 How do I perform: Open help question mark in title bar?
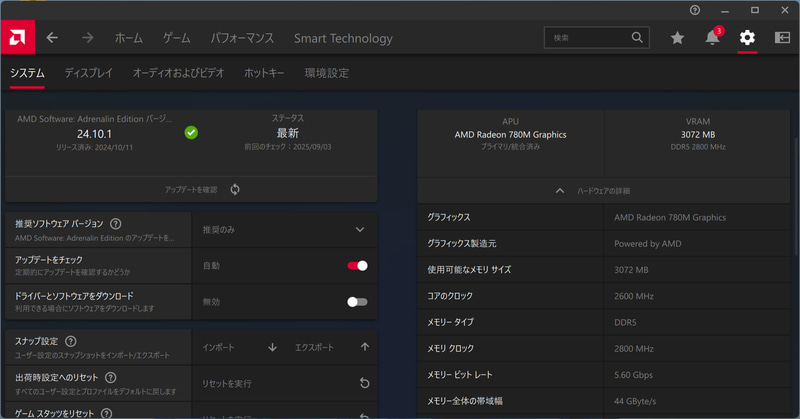pos(695,10)
